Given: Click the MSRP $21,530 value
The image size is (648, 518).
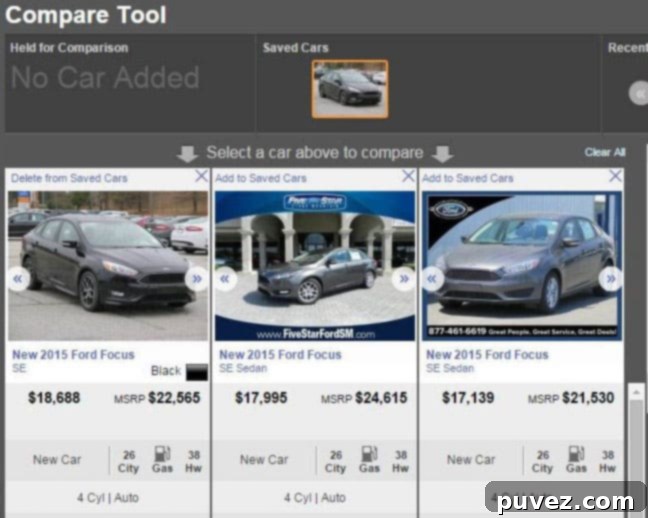Looking at the screenshot, I should coord(588,398).
